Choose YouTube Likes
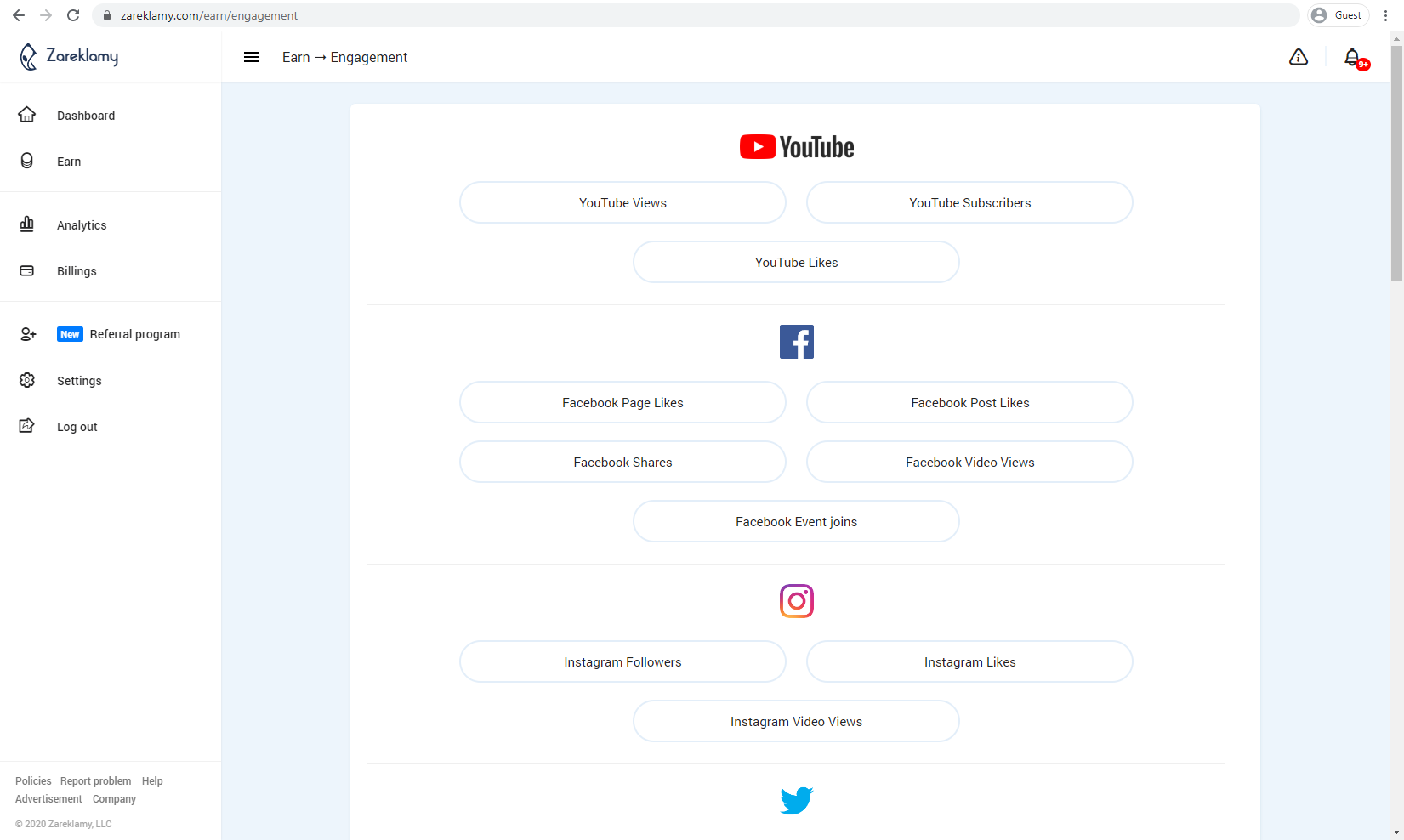Screen dimensions: 1404x840 pos(796,262)
